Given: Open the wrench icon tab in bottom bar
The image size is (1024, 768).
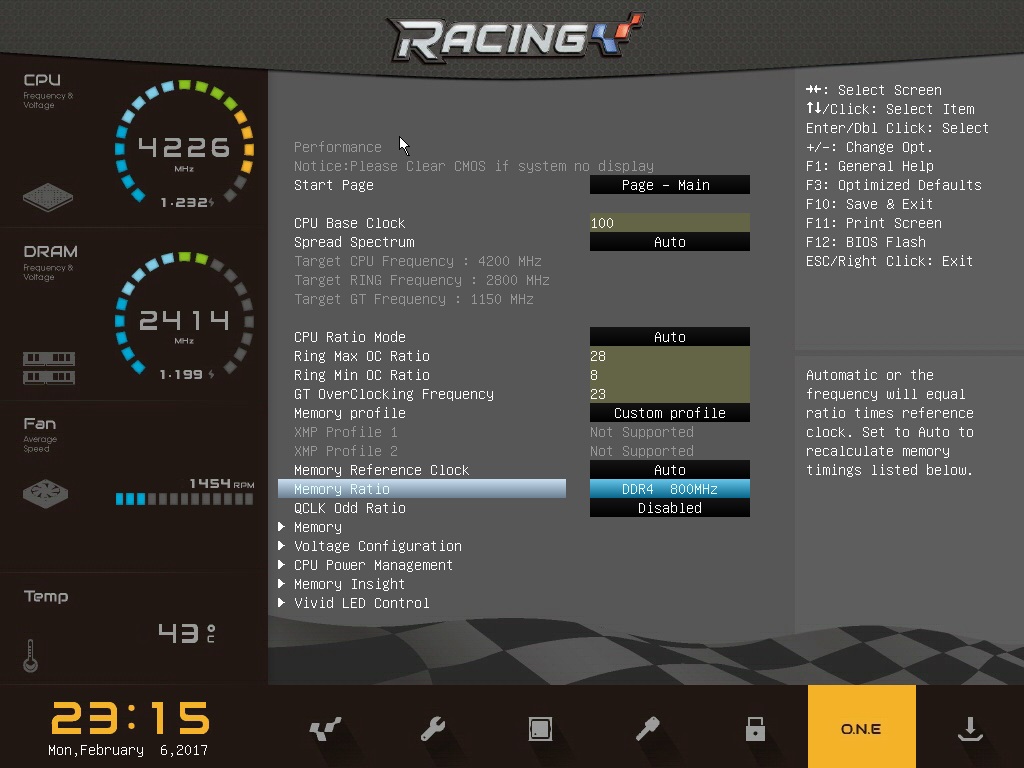Looking at the screenshot, I should [433, 728].
